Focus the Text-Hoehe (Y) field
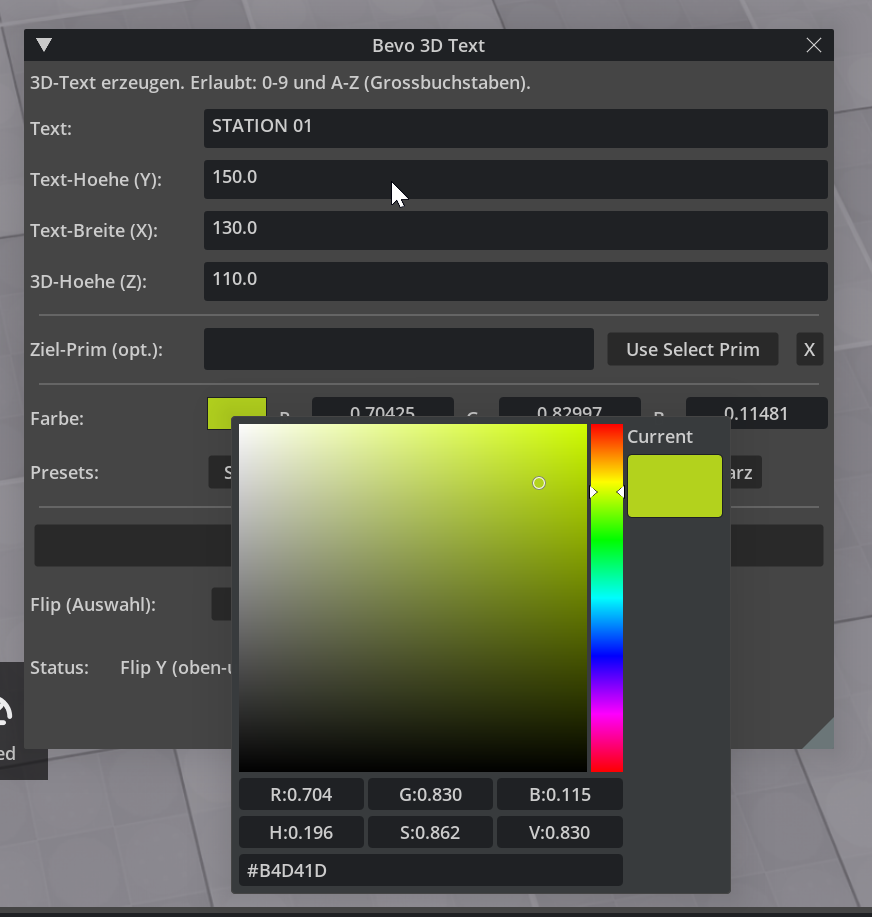This screenshot has height=917, width=872. point(515,179)
